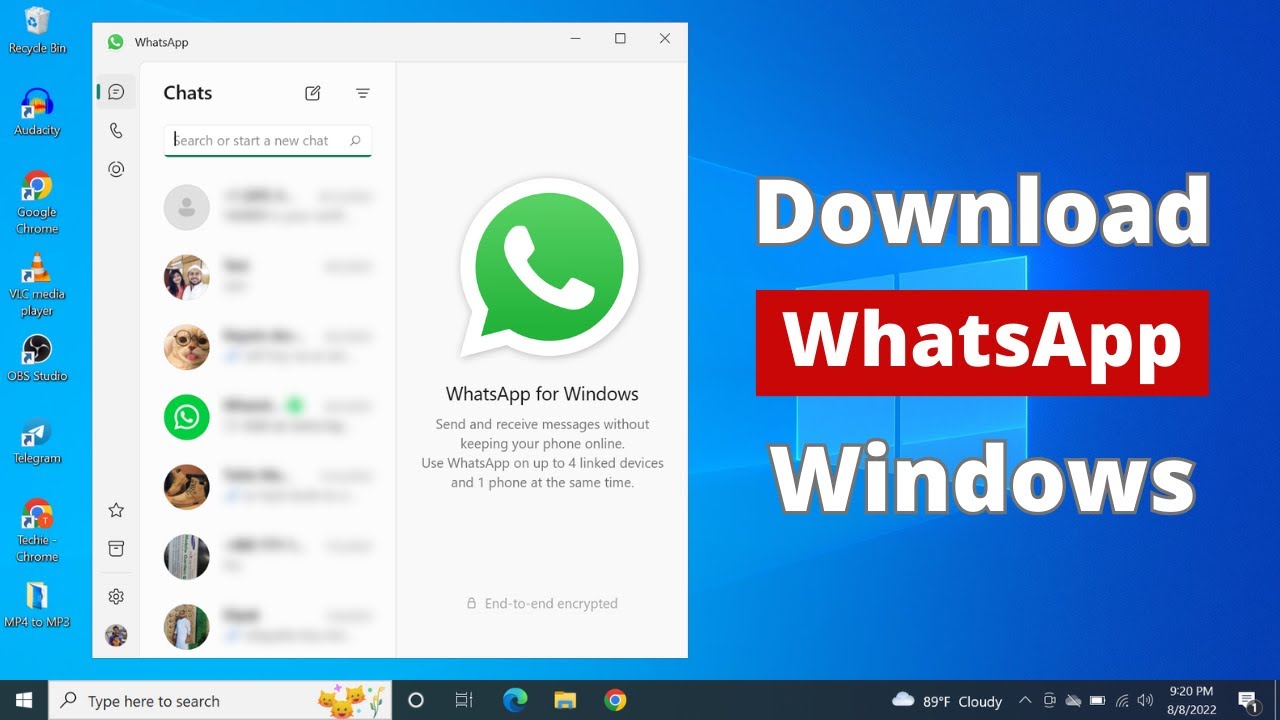
Task: Open the chat filter menu icon
Action: coord(363,93)
